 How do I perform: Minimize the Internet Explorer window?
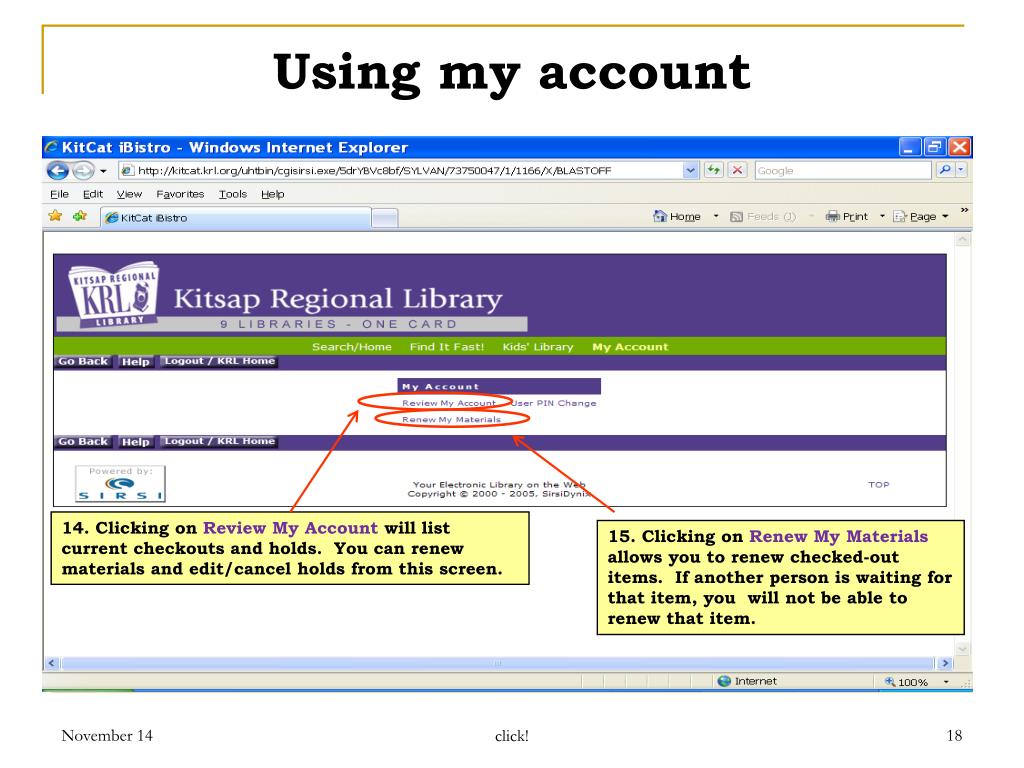909,148
